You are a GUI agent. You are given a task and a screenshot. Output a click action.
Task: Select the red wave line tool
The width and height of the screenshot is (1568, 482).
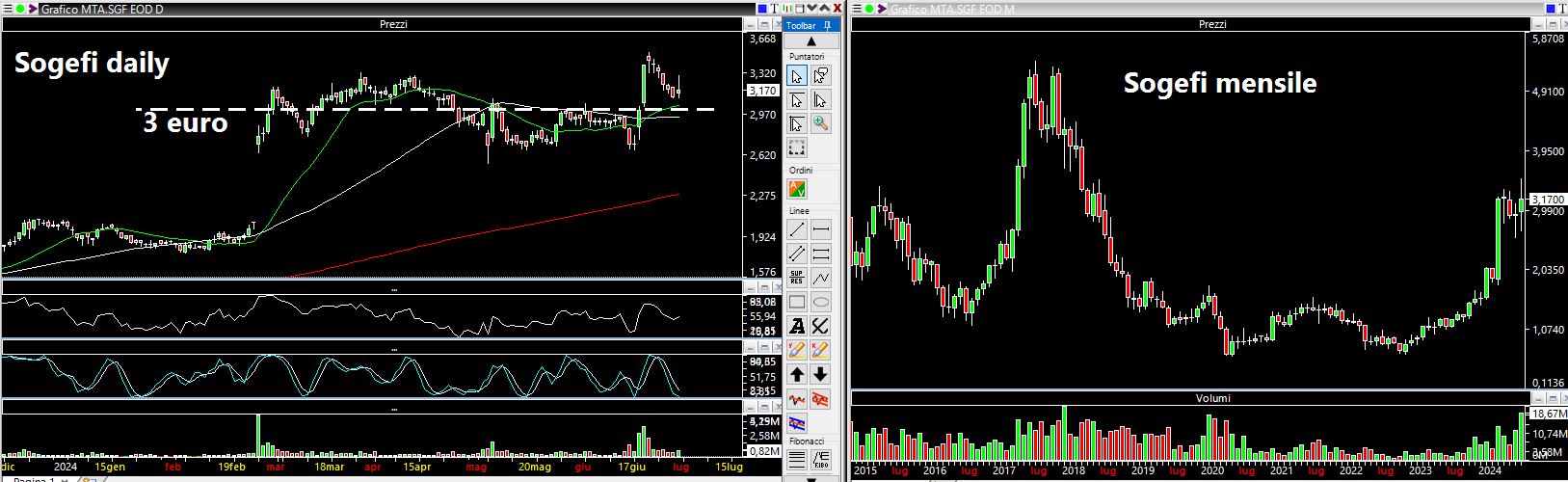pyautogui.click(x=797, y=399)
